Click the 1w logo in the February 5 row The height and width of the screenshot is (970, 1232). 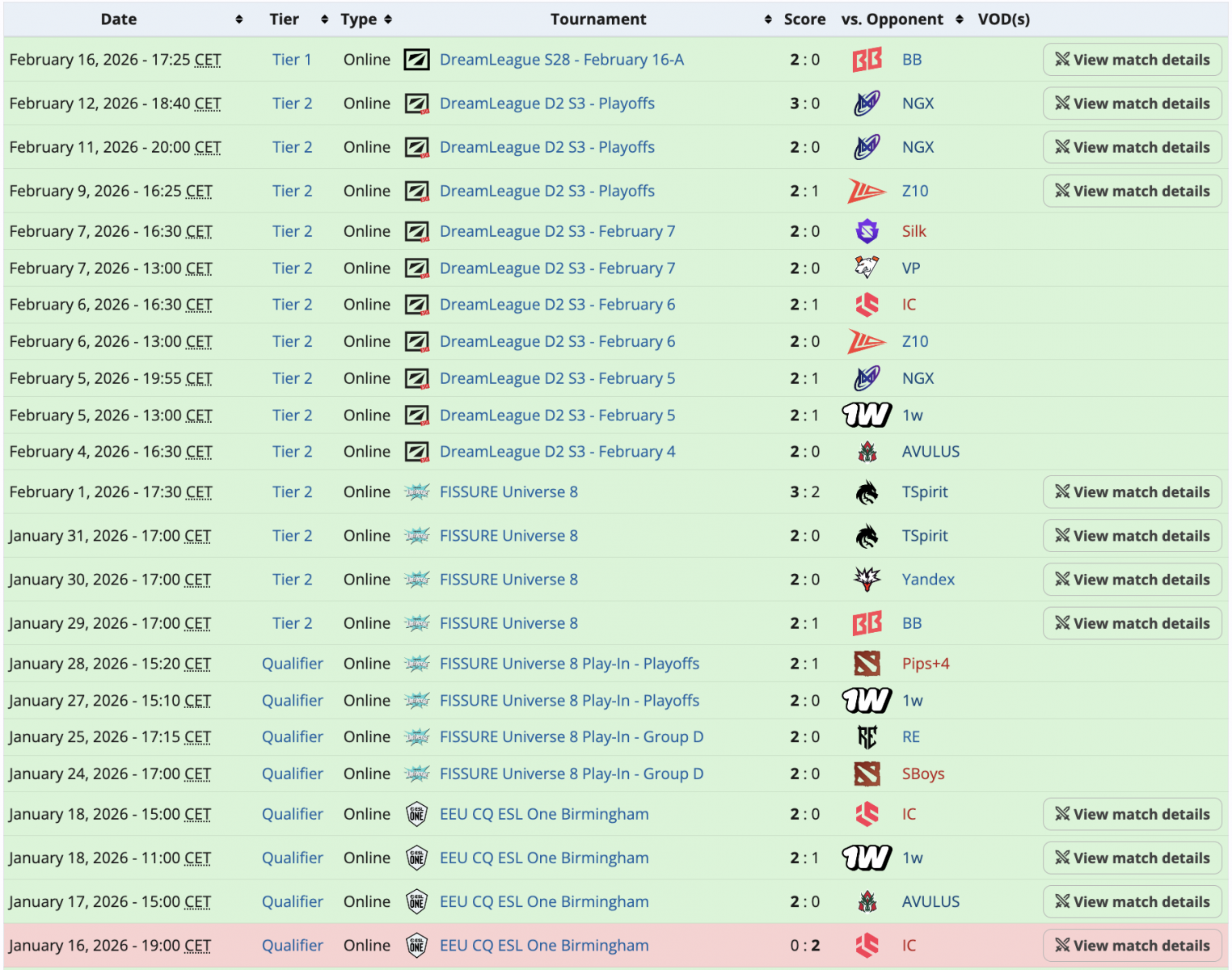point(867,415)
